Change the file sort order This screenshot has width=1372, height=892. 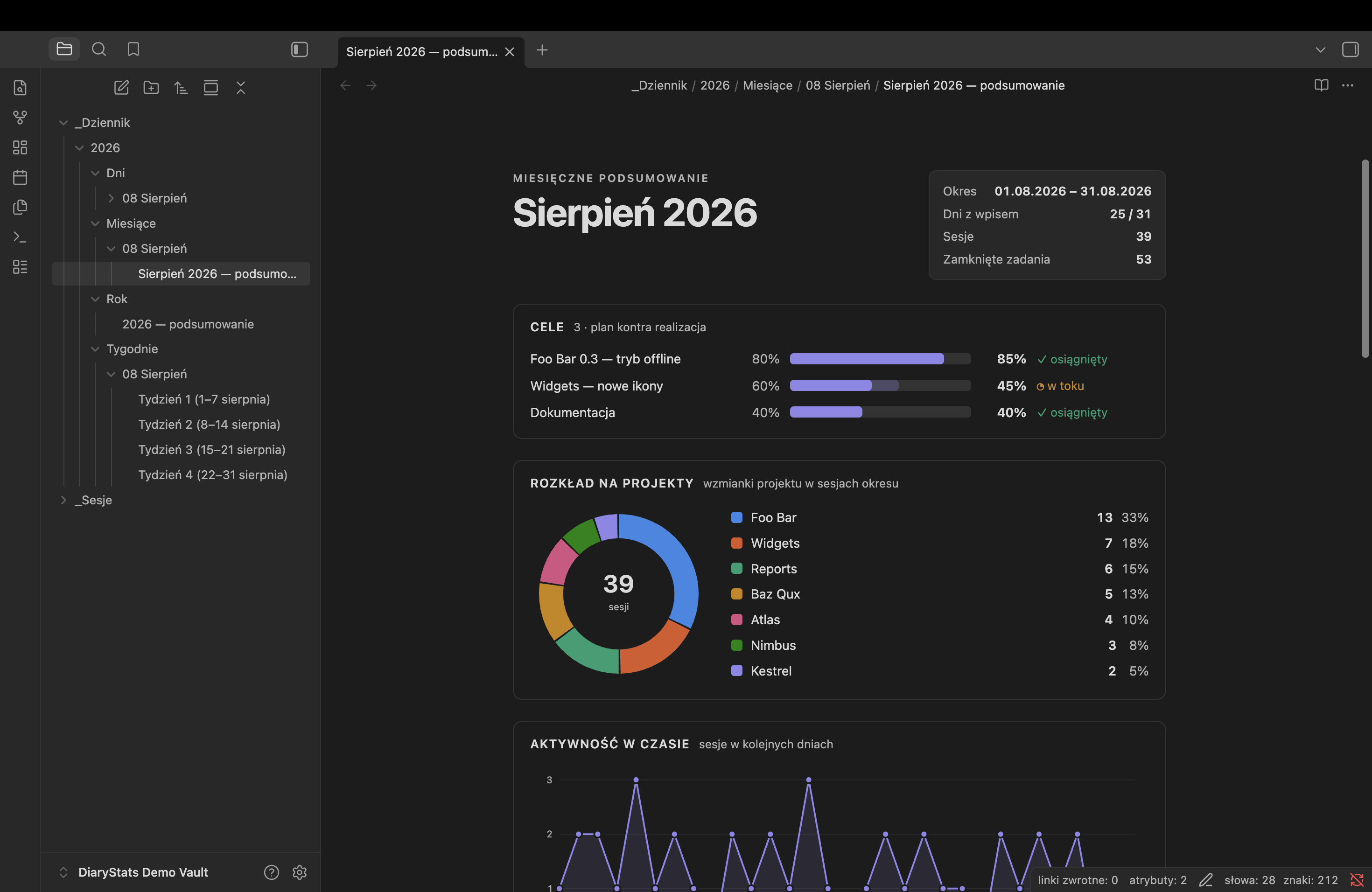pos(181,88)
